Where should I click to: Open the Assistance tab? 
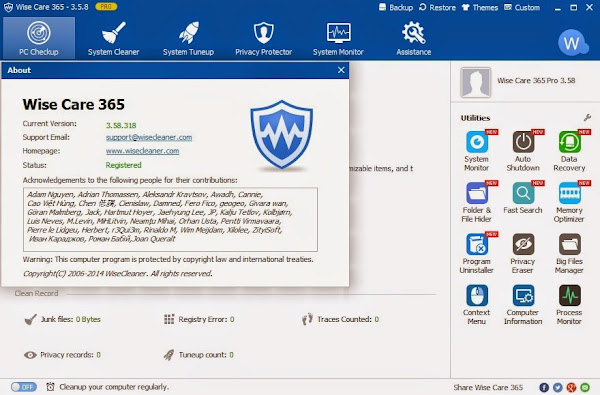click(x=413, y=38)
